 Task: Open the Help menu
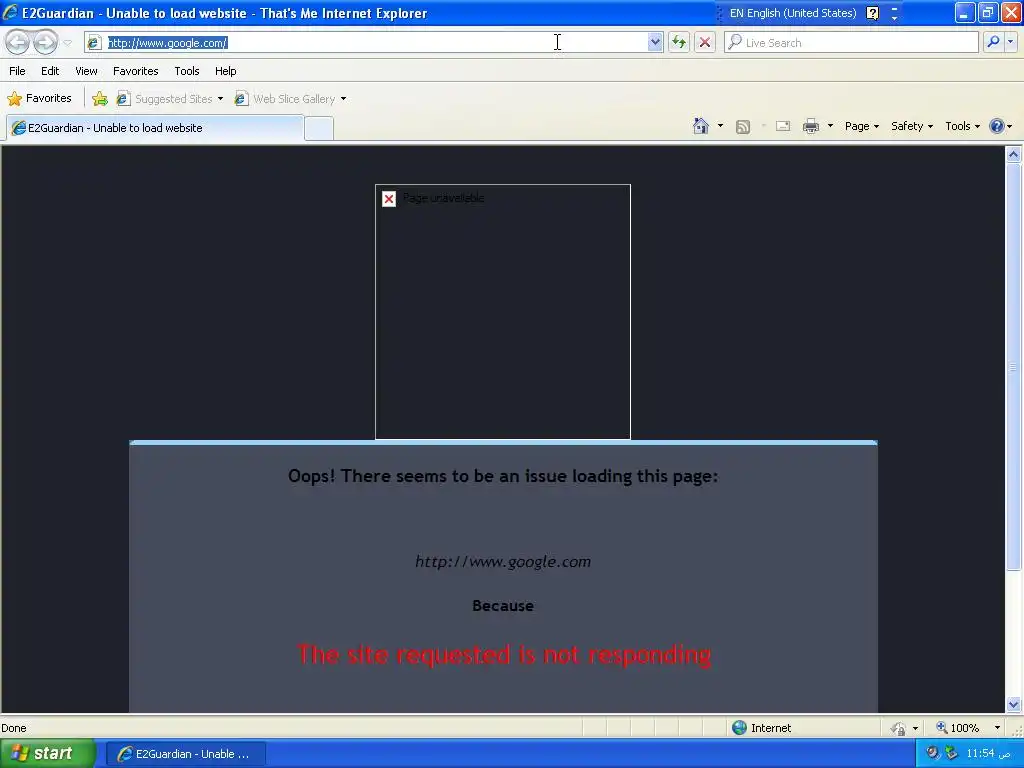225,71
